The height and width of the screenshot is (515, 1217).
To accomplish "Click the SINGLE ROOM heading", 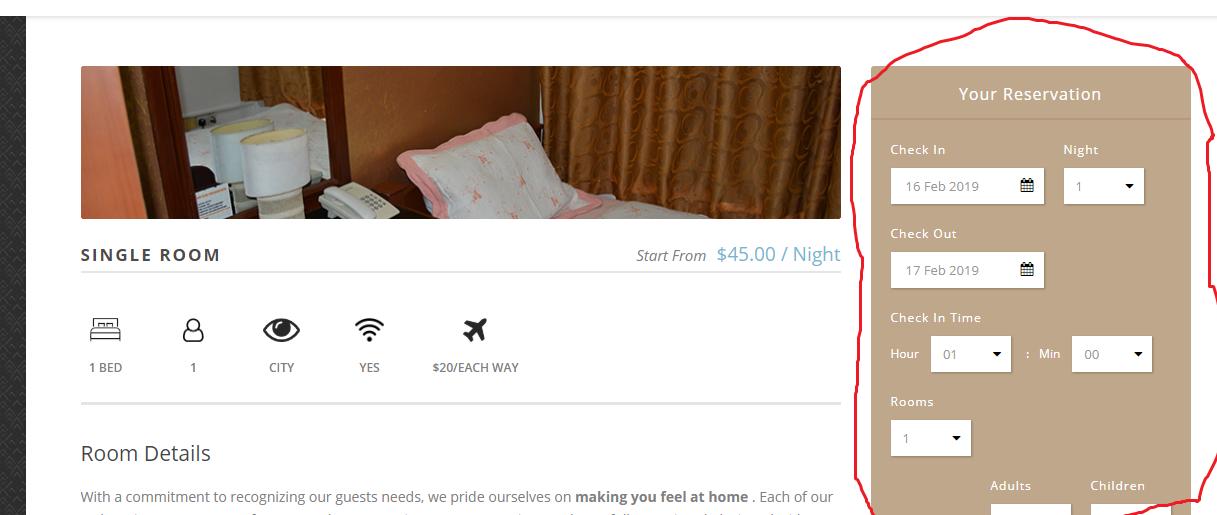I will tap(150, 255).
